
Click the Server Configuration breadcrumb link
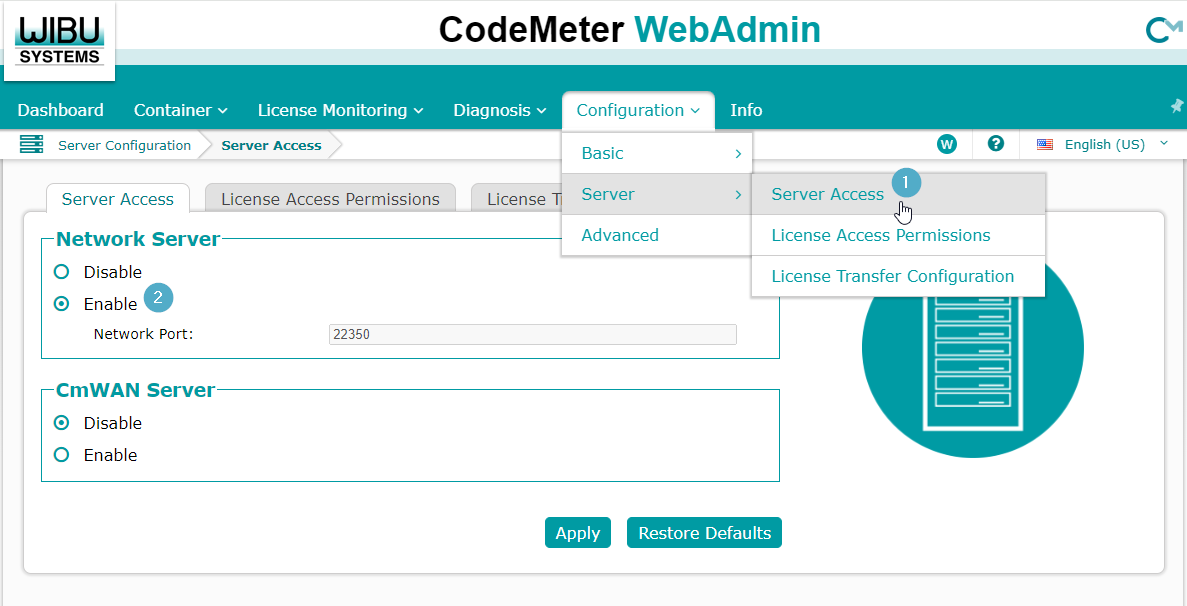click(124, 145)
